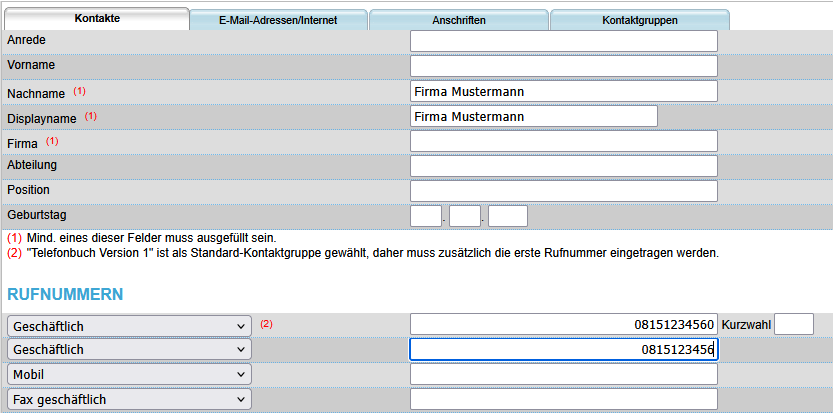This screenshot has width=833, height=413.
Task: Click the Anrede input field
Action: point(563,41)
